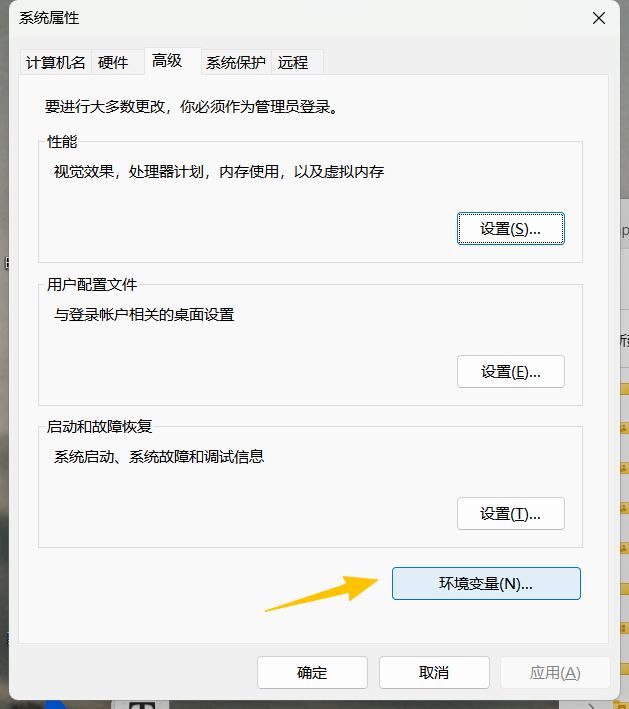
Task: Click the 启动和故障恢复 group label
Action: [99, 426]
